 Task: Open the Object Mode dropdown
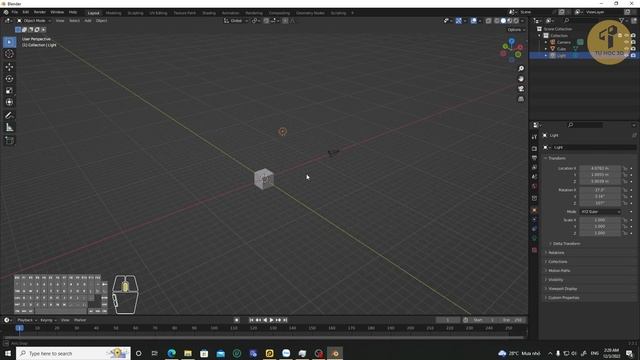coord(34,20)
